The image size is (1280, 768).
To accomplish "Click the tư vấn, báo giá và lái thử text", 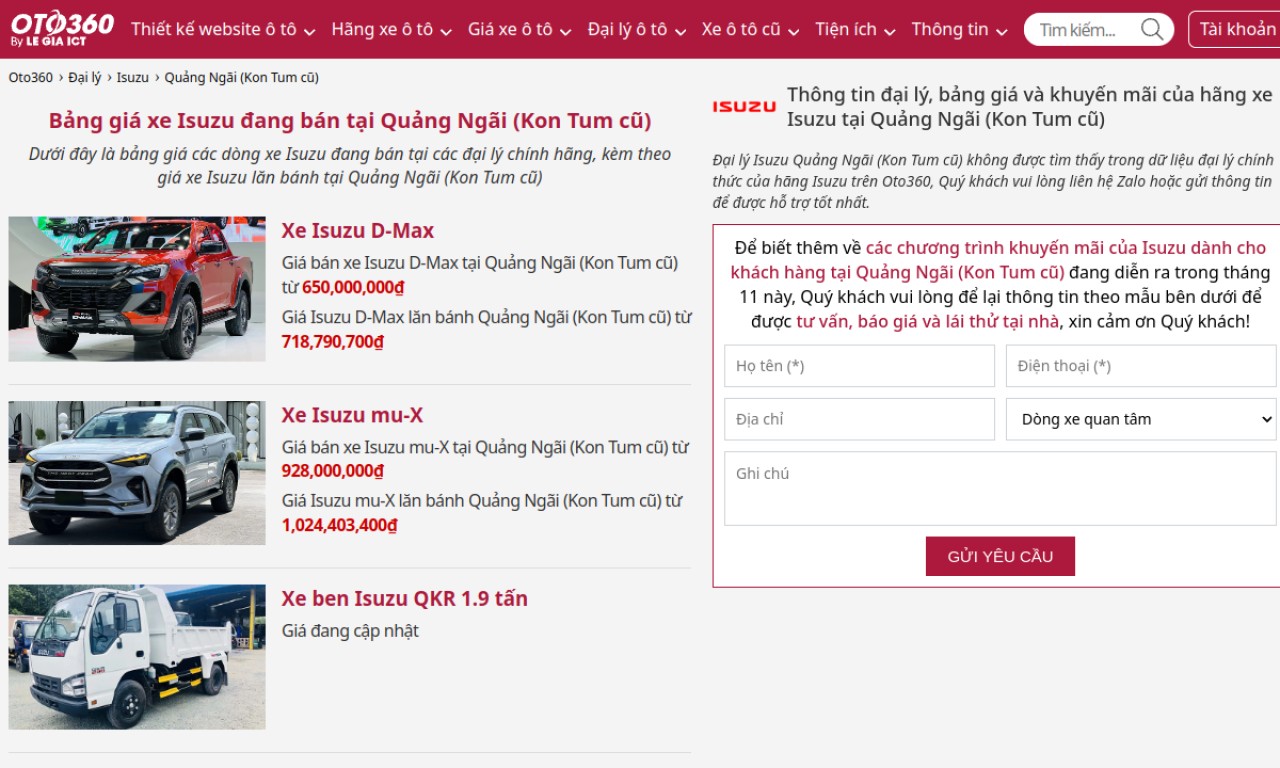I will coord(928,321).
